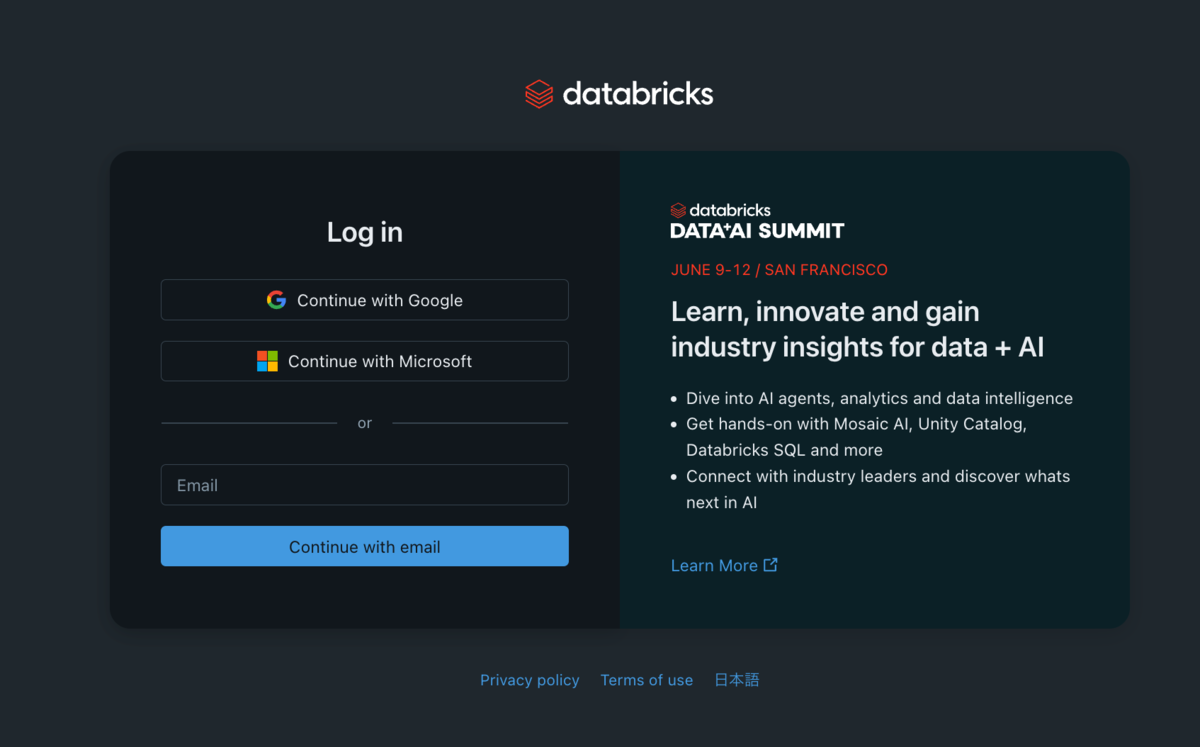Sign in using Continue with Google

click(365, 300)
